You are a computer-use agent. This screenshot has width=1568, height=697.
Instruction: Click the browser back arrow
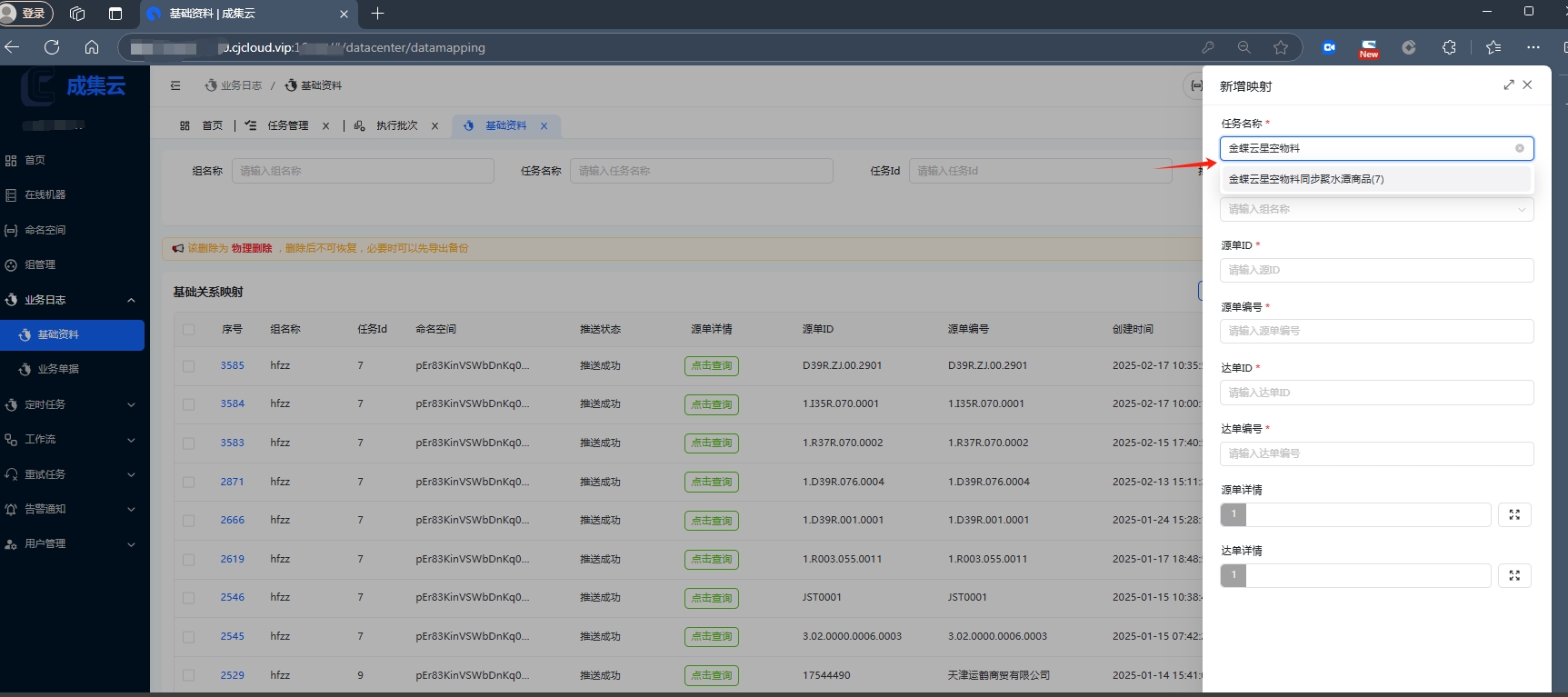pos(12,47)
